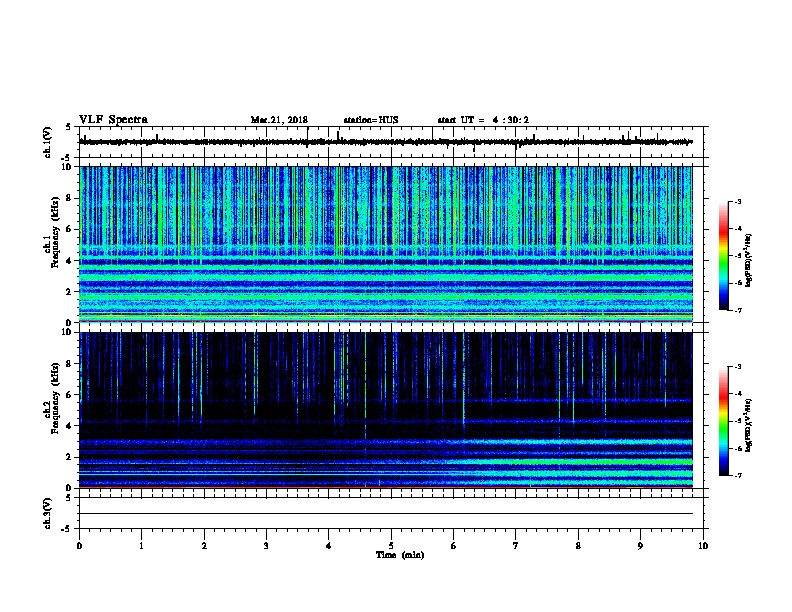
Task: Click the time axis tick label 2
Action: [204, 546]
